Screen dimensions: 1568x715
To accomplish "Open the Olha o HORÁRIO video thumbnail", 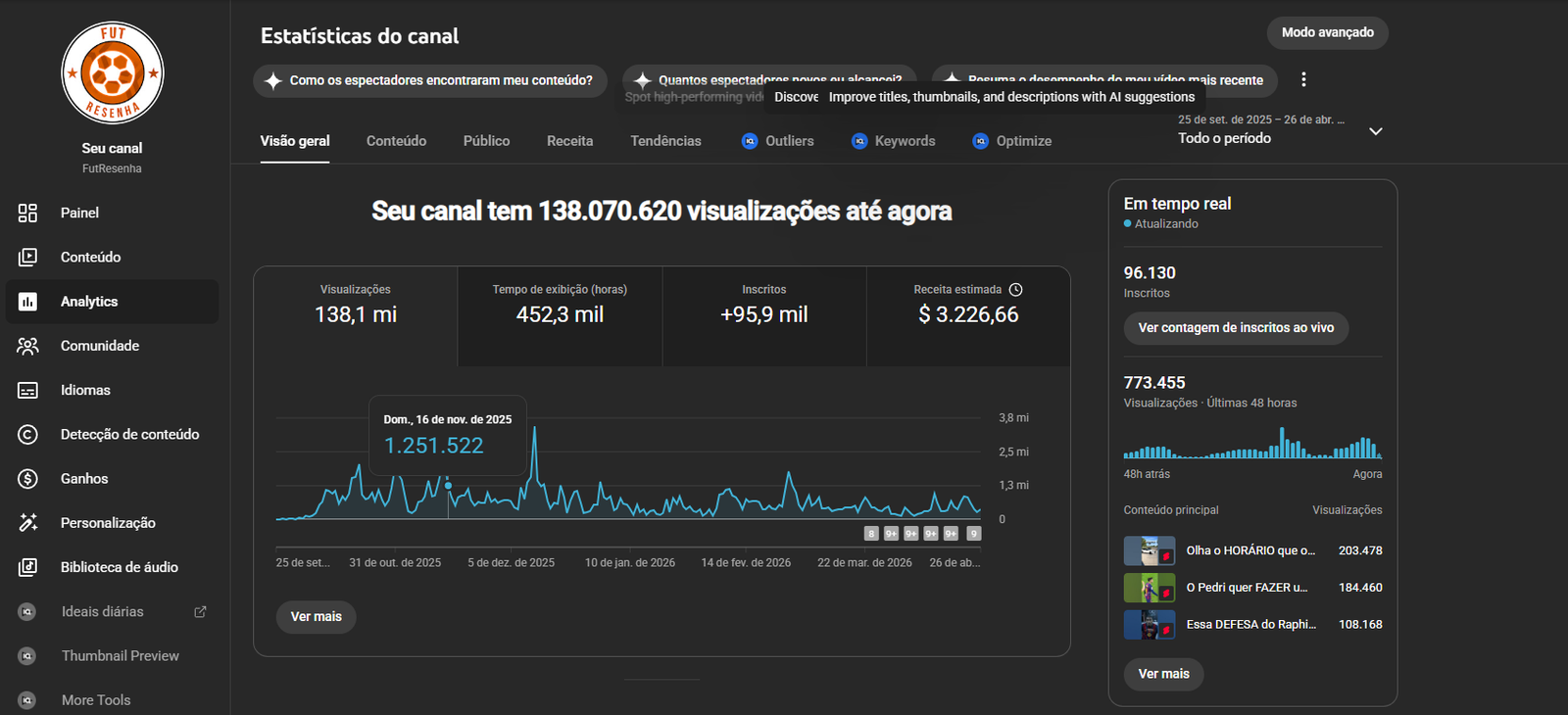I will [x=1149, y=550].
